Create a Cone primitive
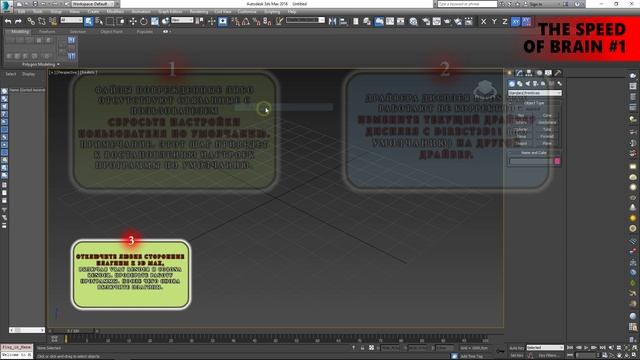 547,116
